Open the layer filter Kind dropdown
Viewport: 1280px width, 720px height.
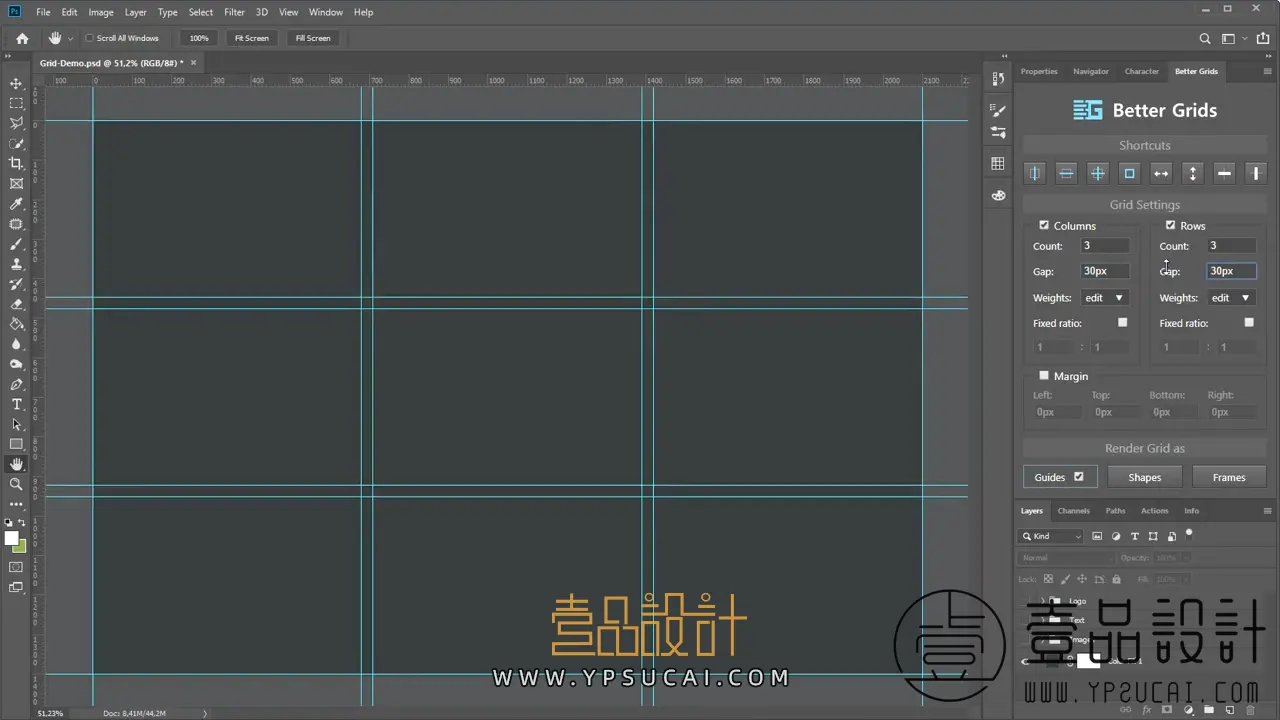pos(1052,536)
